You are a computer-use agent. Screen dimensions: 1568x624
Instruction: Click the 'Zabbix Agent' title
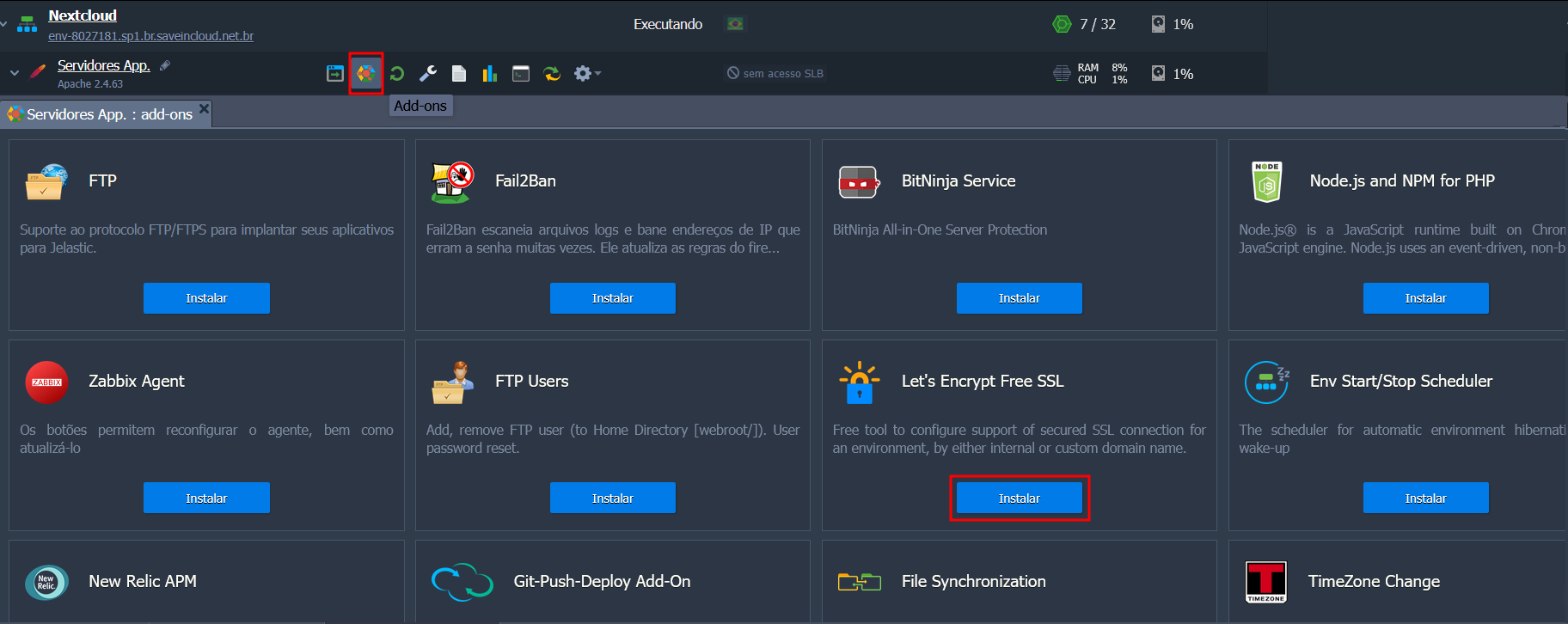(x=137, y=381)
